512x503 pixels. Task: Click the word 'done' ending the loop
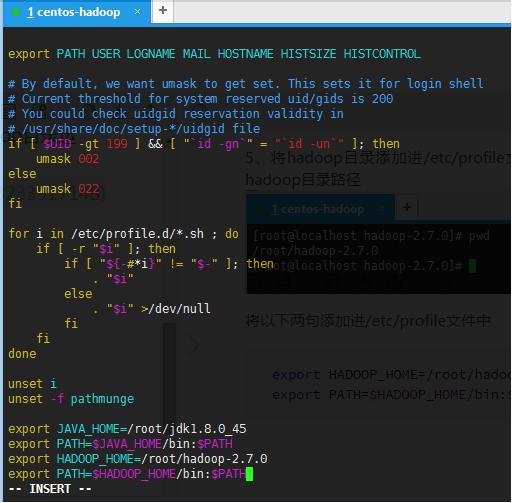pos(22,354)
